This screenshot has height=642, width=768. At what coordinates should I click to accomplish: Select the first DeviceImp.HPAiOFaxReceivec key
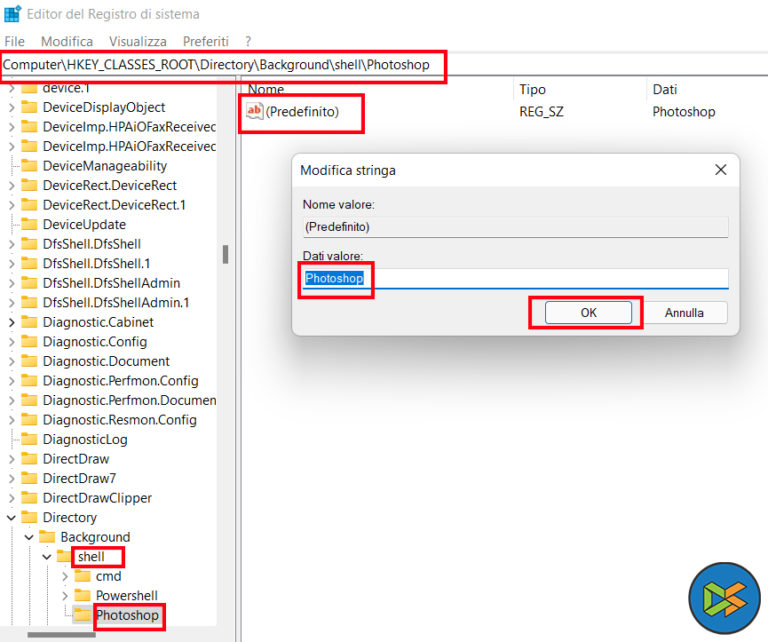129,127
